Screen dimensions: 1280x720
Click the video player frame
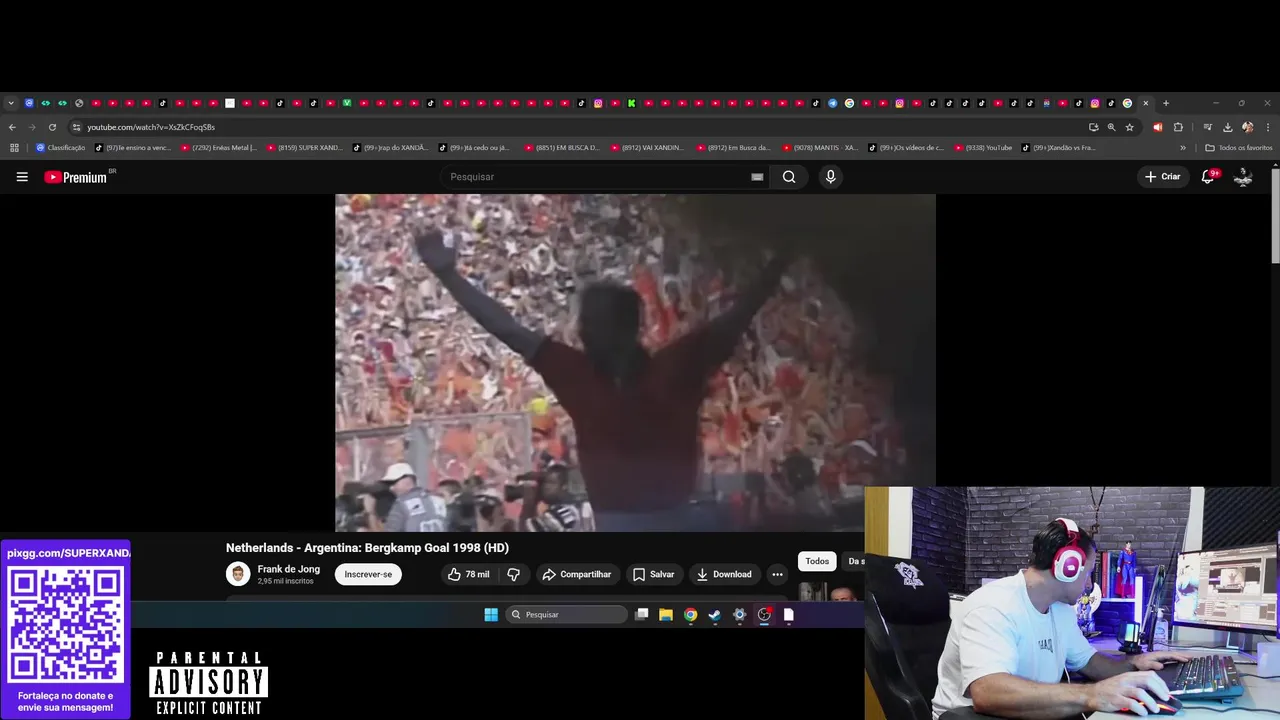[x=635, y=363]
